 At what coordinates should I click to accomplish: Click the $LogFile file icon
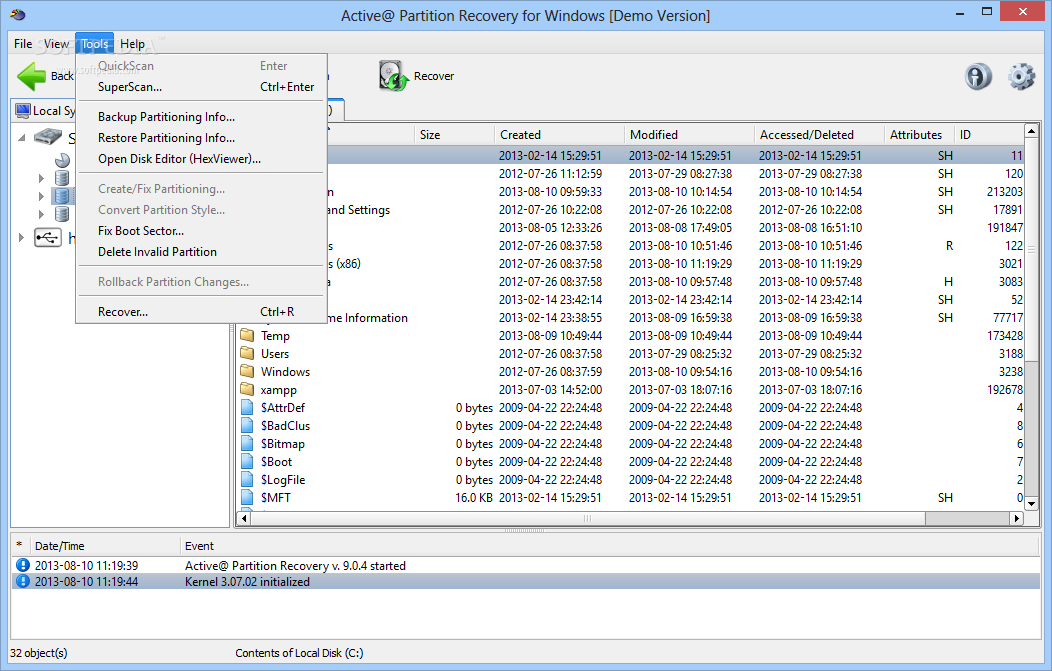[x=248, y=480]
